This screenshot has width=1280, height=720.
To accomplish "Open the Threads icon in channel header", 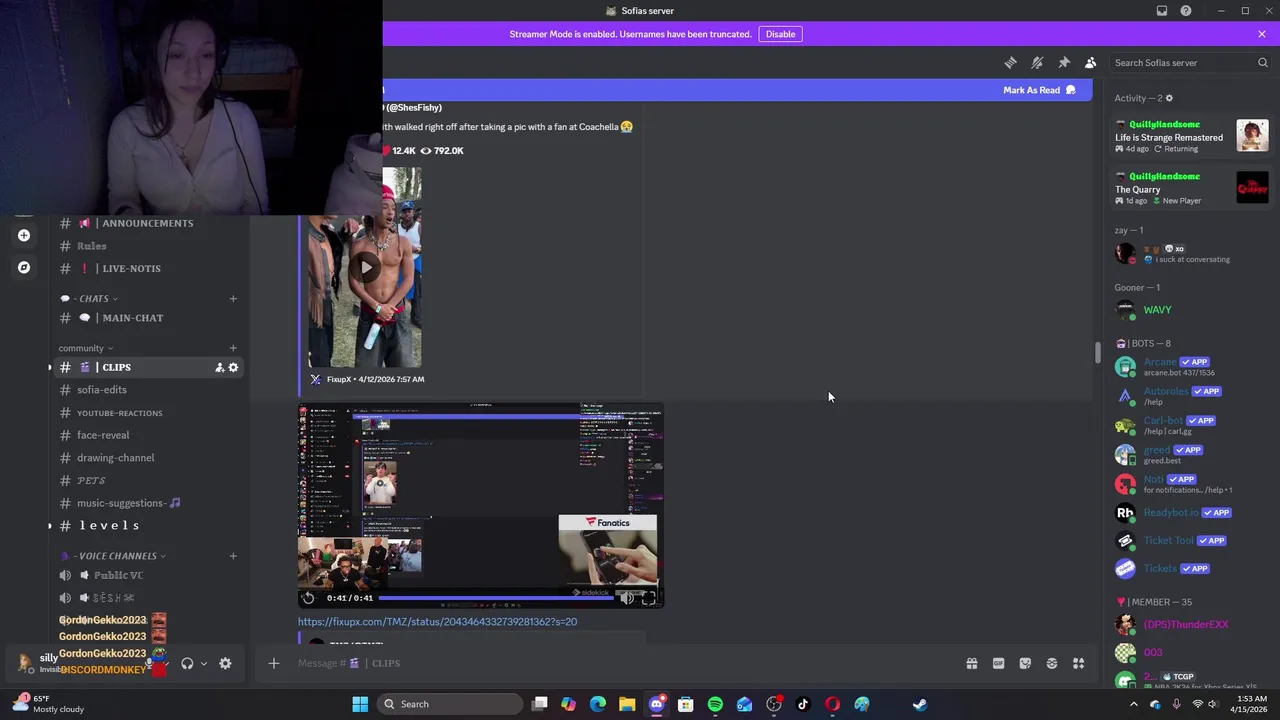I will click(1010, 62).
